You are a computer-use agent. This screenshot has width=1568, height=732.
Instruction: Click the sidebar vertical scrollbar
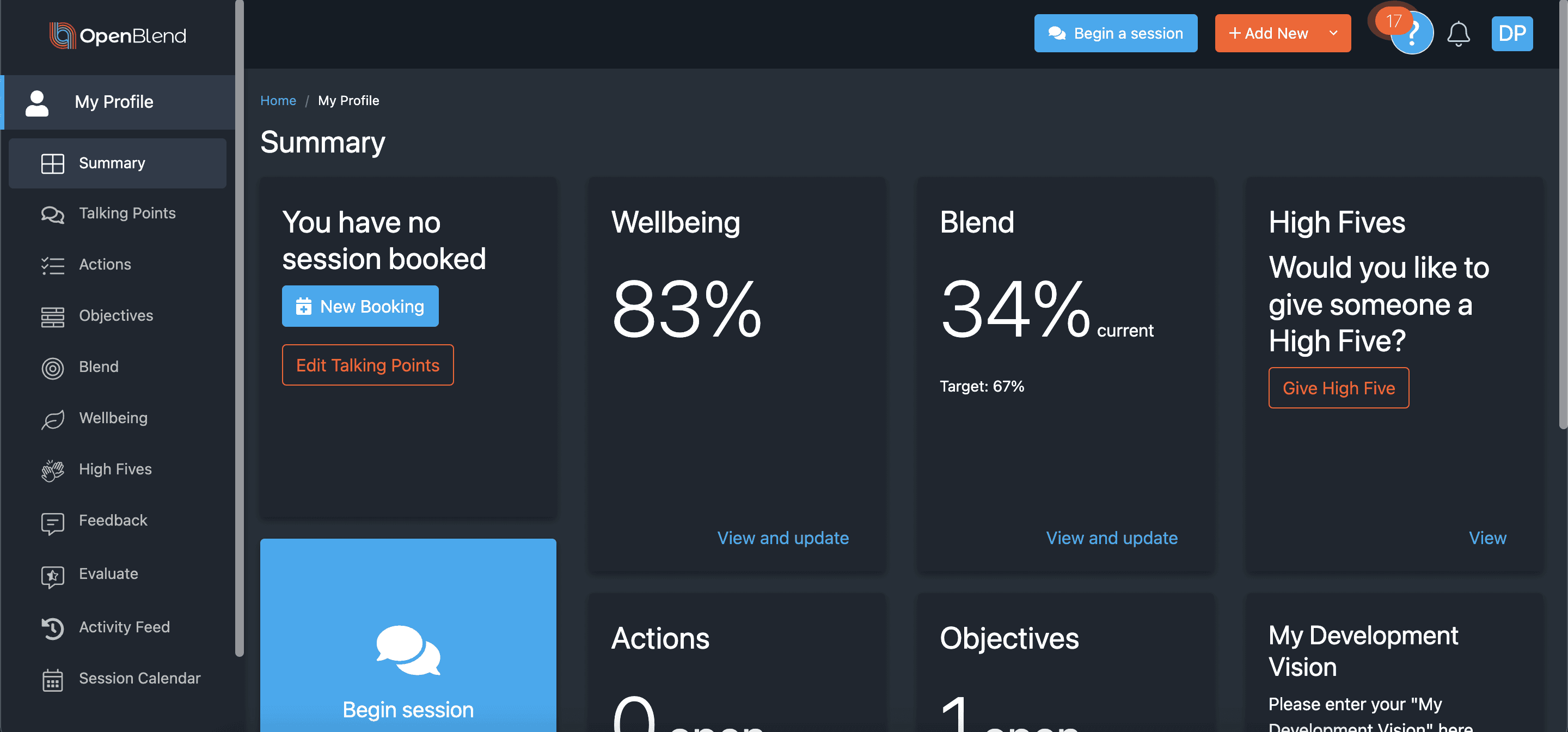(x=239, y=329)
